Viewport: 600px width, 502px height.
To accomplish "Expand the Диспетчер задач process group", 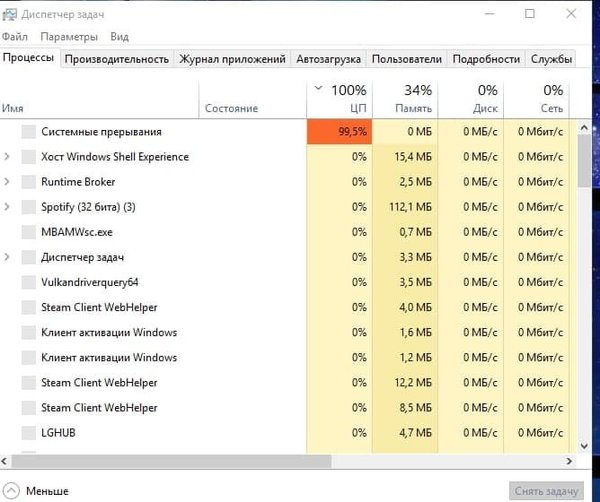I will click(x=7, y=257).
